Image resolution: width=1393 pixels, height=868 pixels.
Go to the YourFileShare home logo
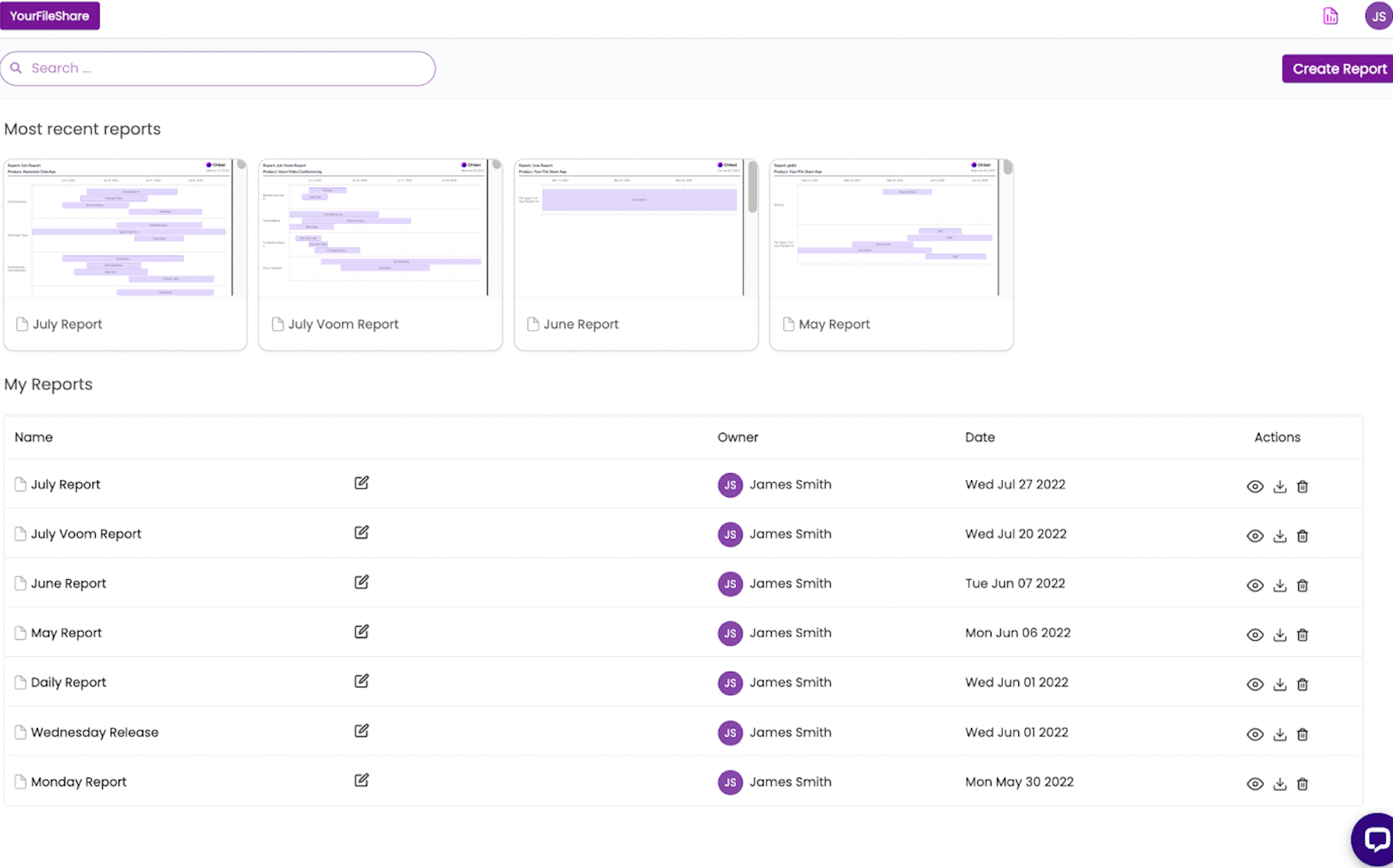click(x=49, y=16)
